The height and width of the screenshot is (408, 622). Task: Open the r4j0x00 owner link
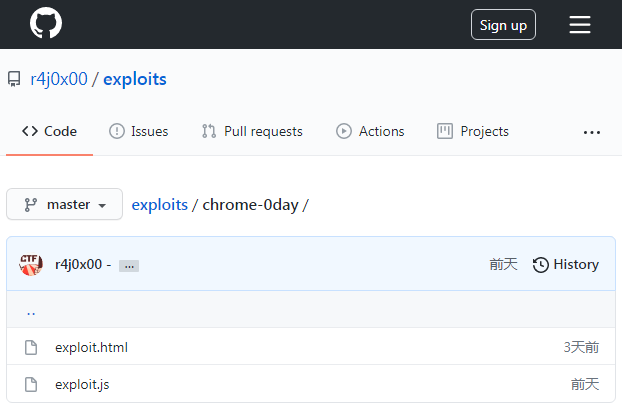[x=58, y=79]
